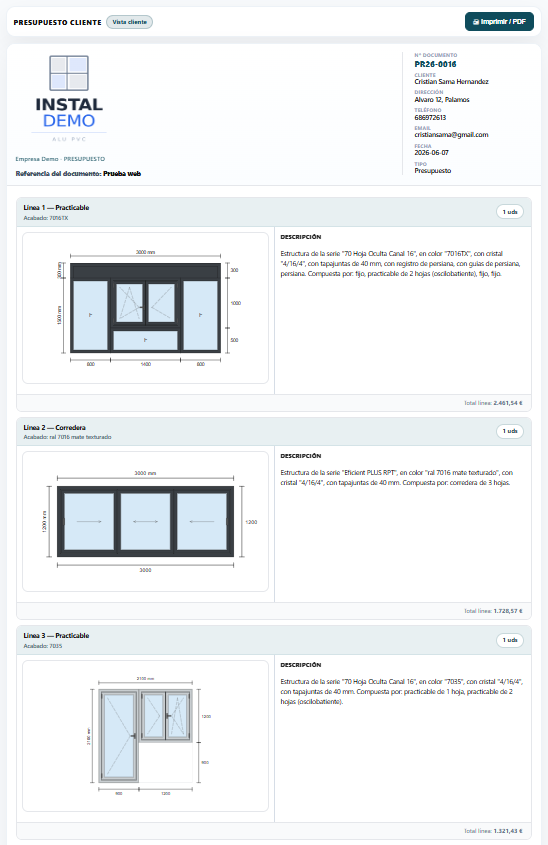Click the client name Cristian Sama Hernandez
Screen dimensions: 548x845
coord(452,82)
